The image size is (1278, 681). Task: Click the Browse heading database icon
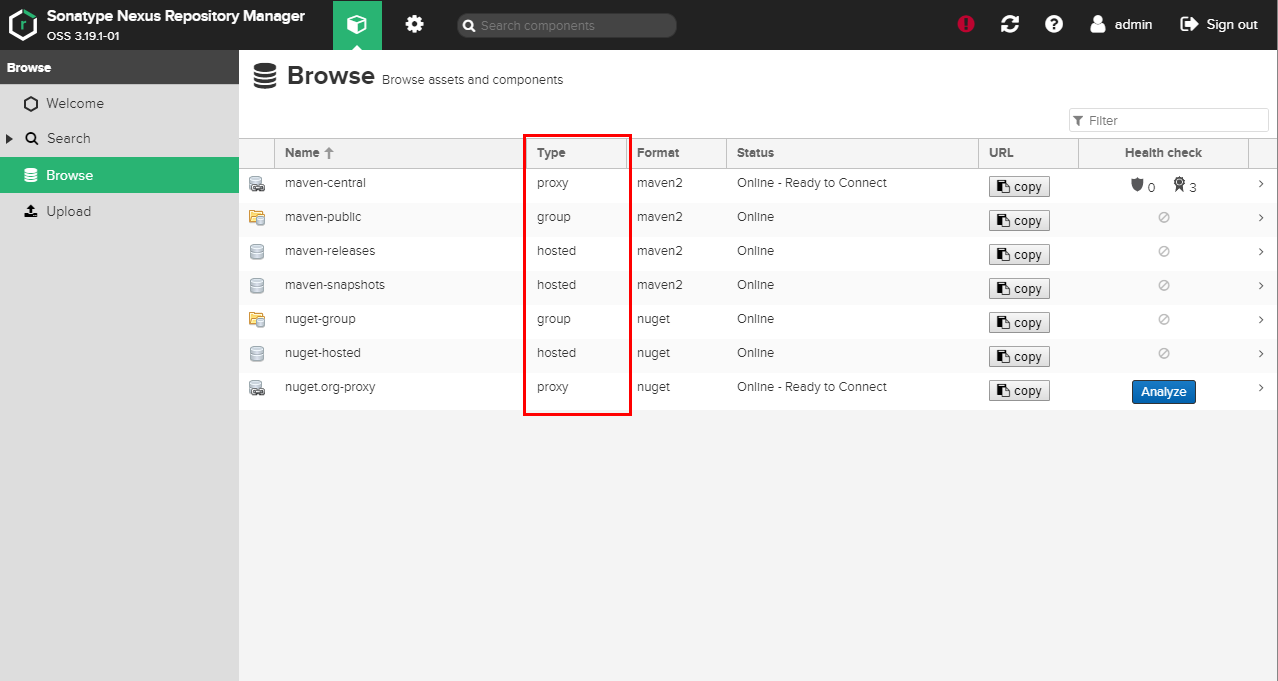[265, 77]
